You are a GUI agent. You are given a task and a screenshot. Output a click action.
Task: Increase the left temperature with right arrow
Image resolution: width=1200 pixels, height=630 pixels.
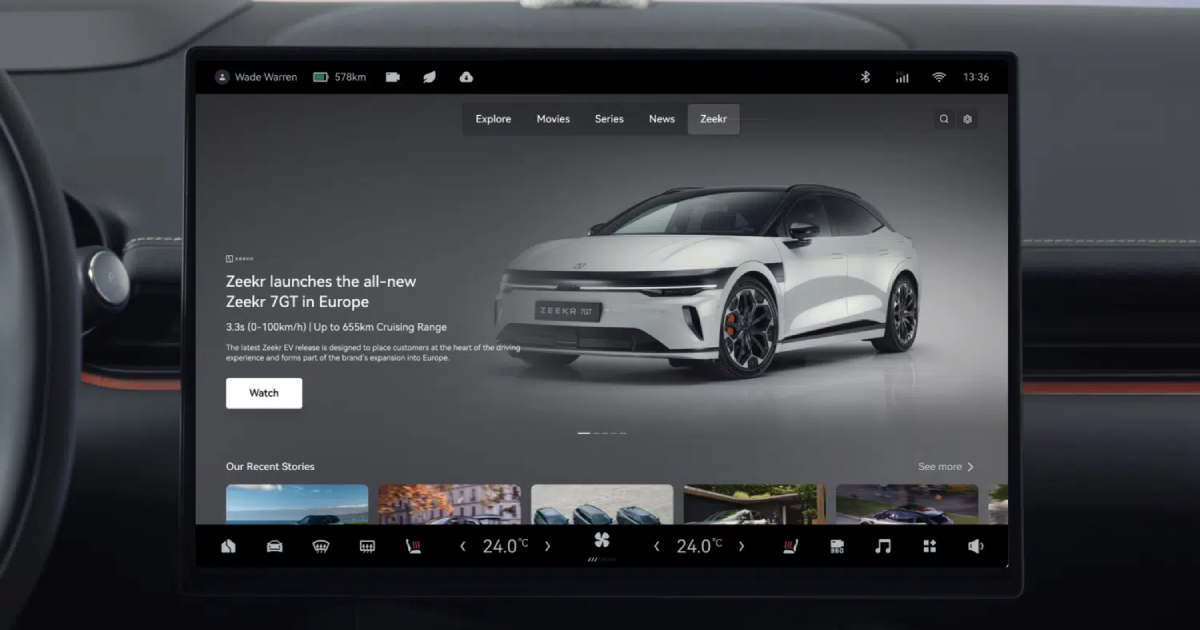[x=547, y=546]
